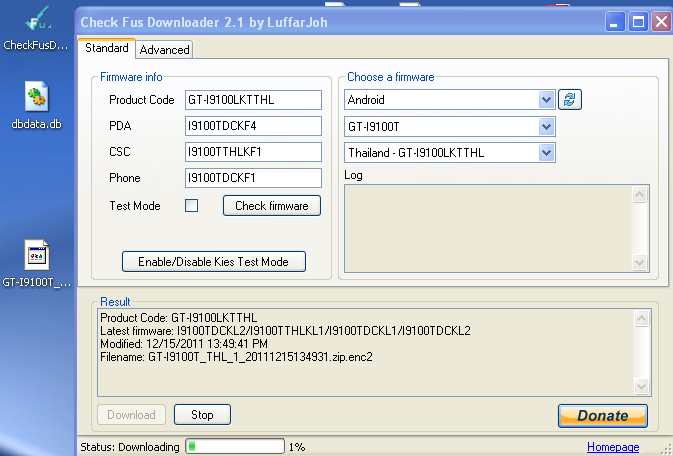Click the Product Code line in Result

point(179,318)
